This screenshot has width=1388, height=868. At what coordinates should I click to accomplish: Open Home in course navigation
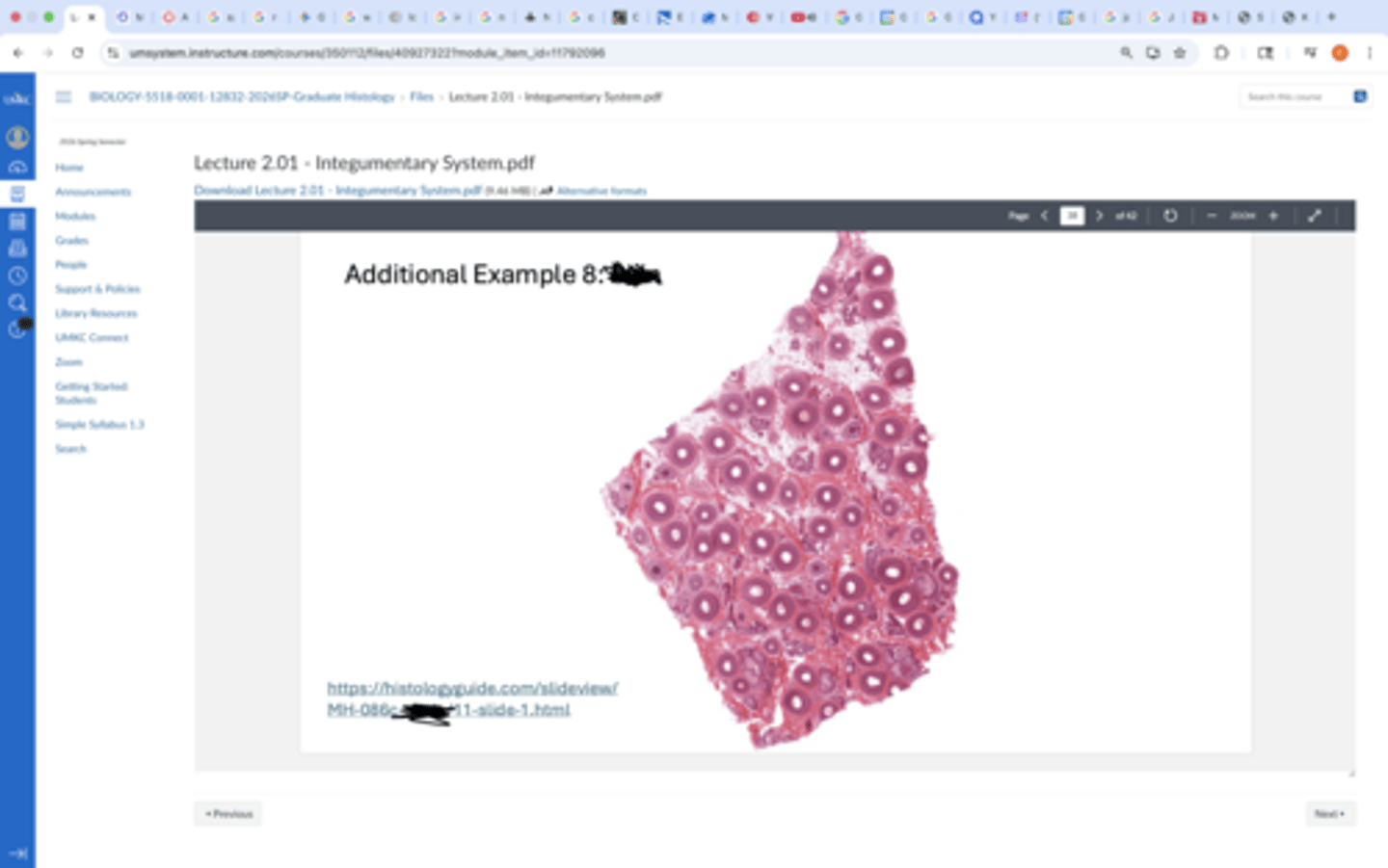pos(69,168)
